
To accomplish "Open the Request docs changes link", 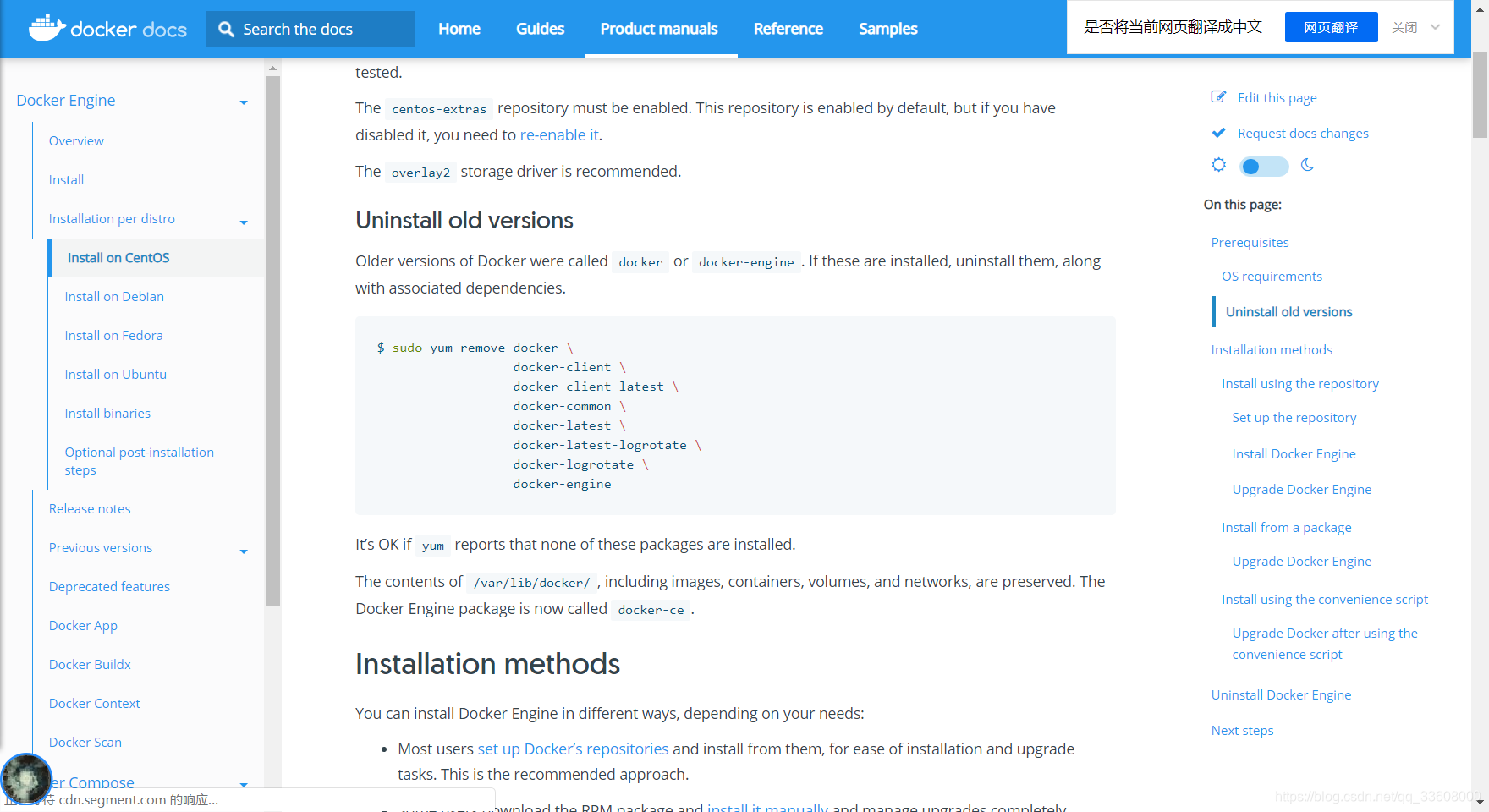I will (1303, 133).
